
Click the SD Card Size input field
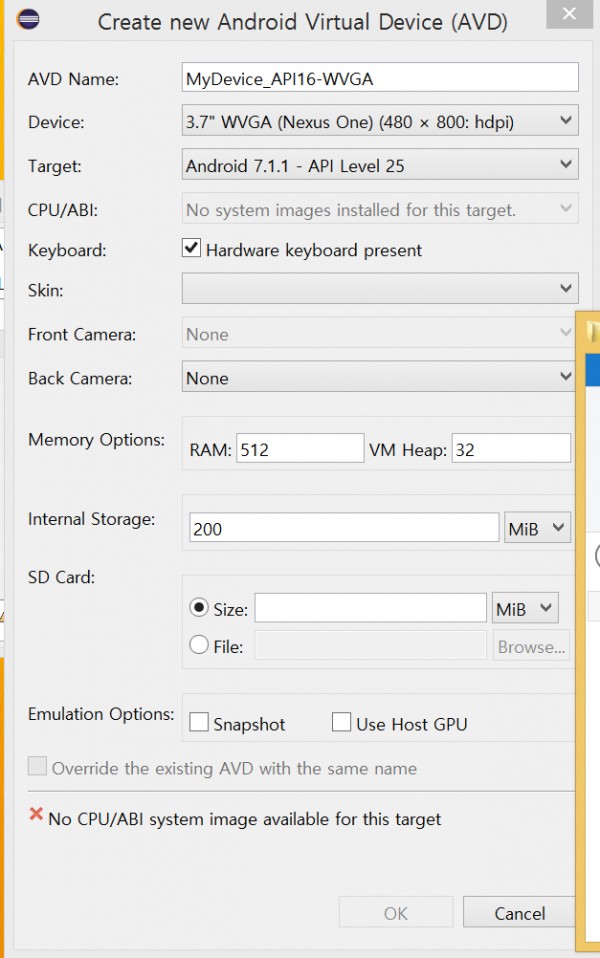[x=370, y=608]
